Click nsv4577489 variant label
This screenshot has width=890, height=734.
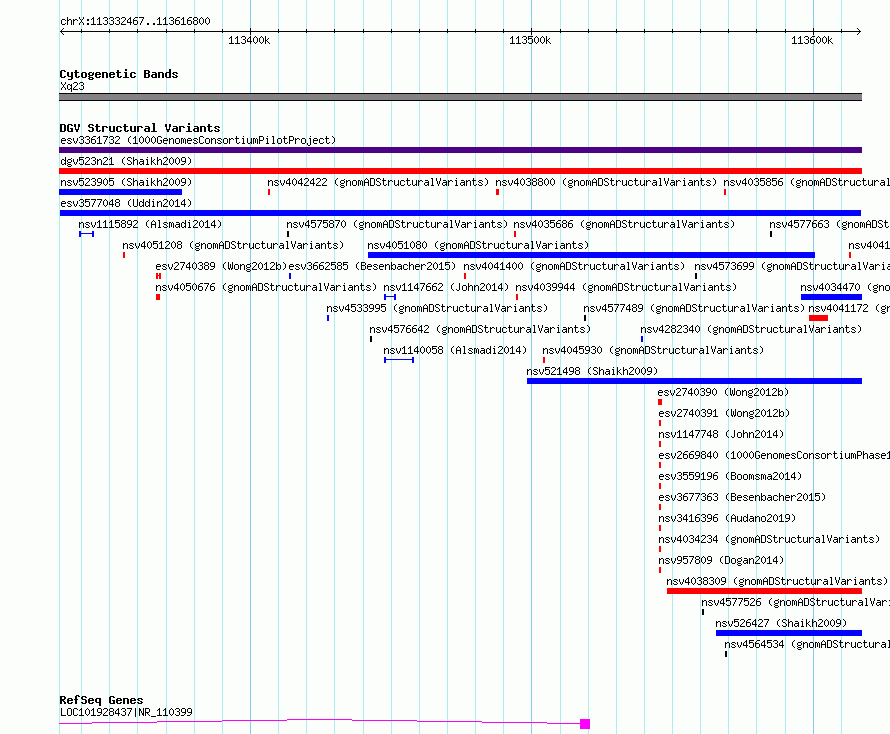point(695,308)
